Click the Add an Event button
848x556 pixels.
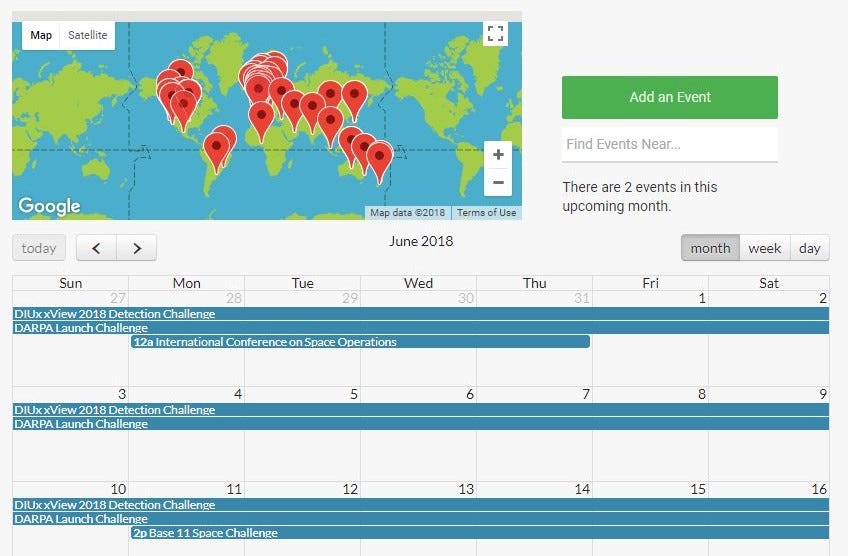[x=670, y=97]
